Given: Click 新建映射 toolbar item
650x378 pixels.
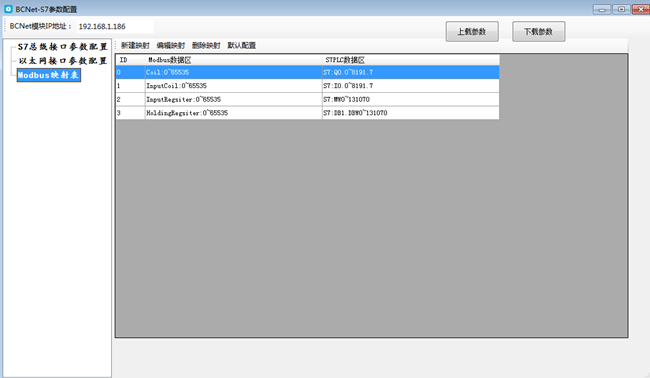Looking at the screenshot, I should tap(135, 45).
